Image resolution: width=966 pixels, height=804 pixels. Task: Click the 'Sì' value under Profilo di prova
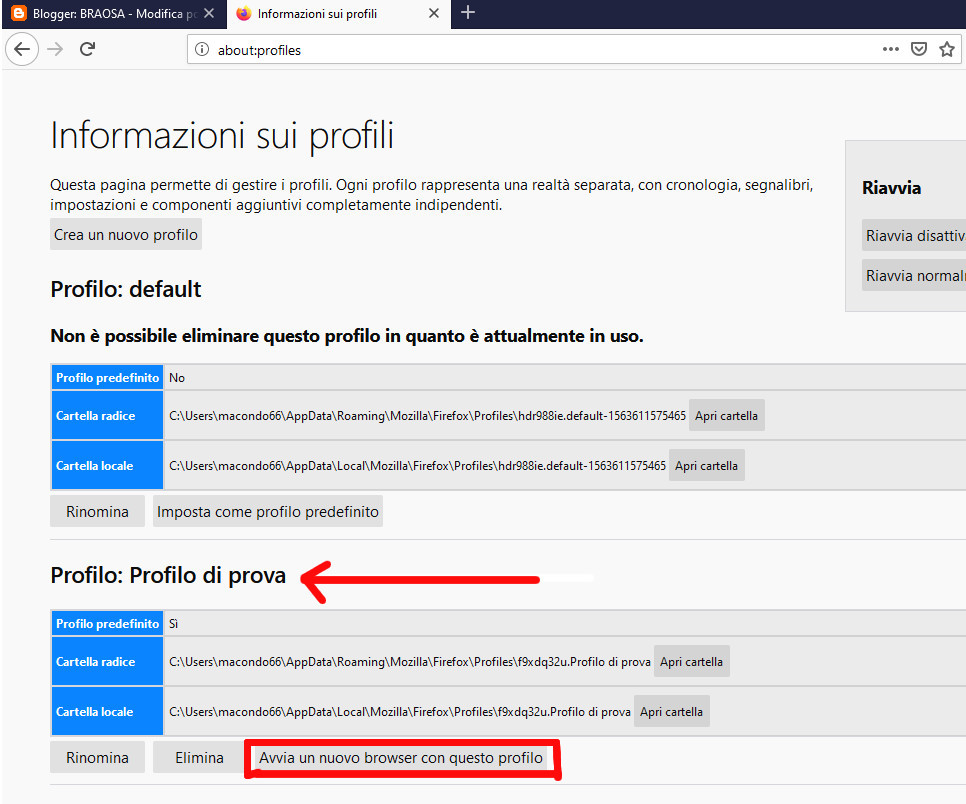pyautogui.click(x=174, y=623)
